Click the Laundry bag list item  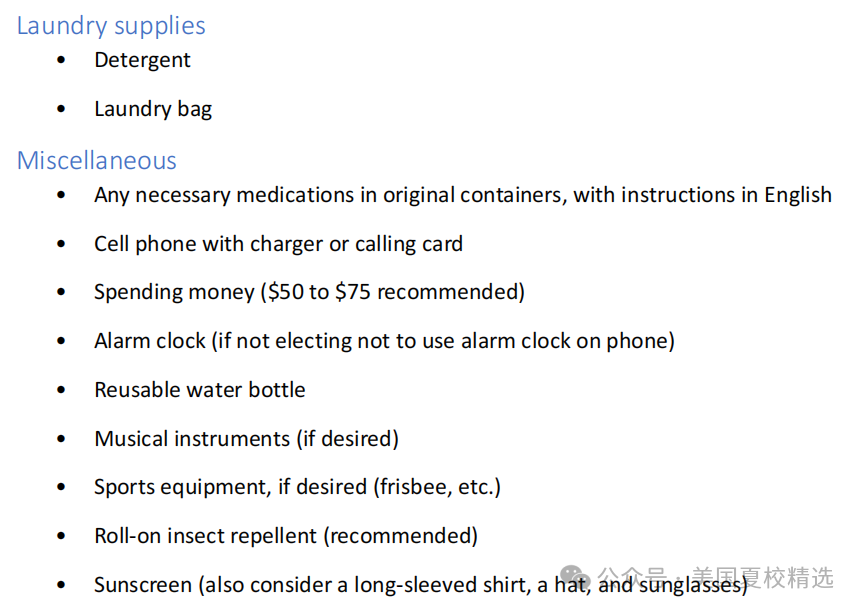click(153, 109)
